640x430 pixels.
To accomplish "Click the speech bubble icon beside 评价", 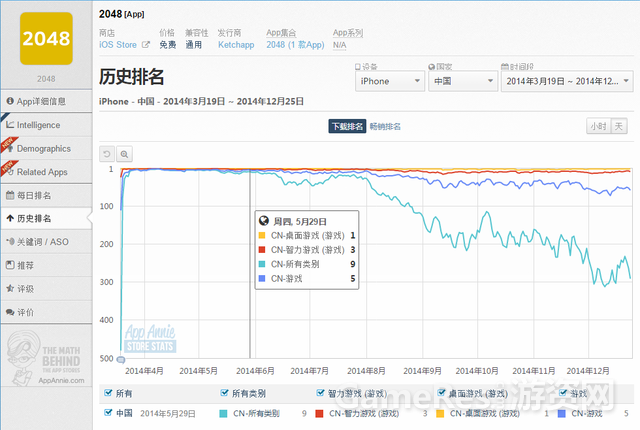I will [10, 312].
